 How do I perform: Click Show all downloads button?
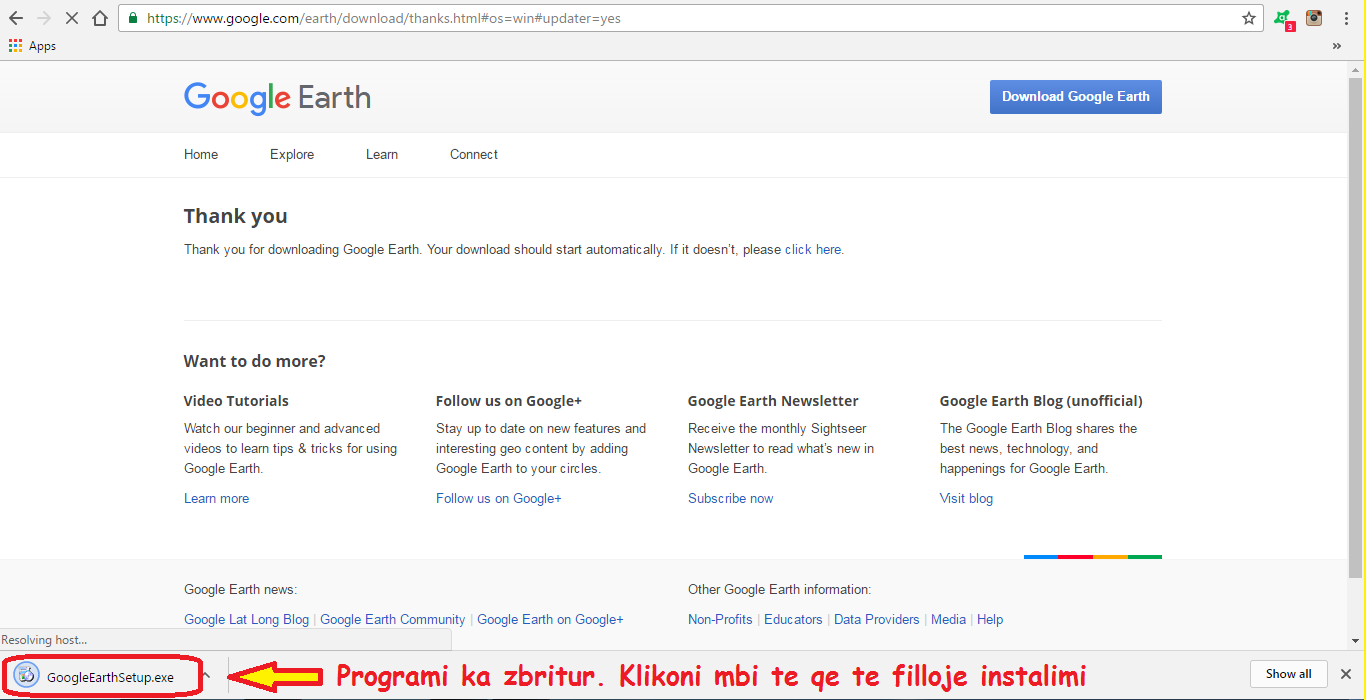(1288, 674)
